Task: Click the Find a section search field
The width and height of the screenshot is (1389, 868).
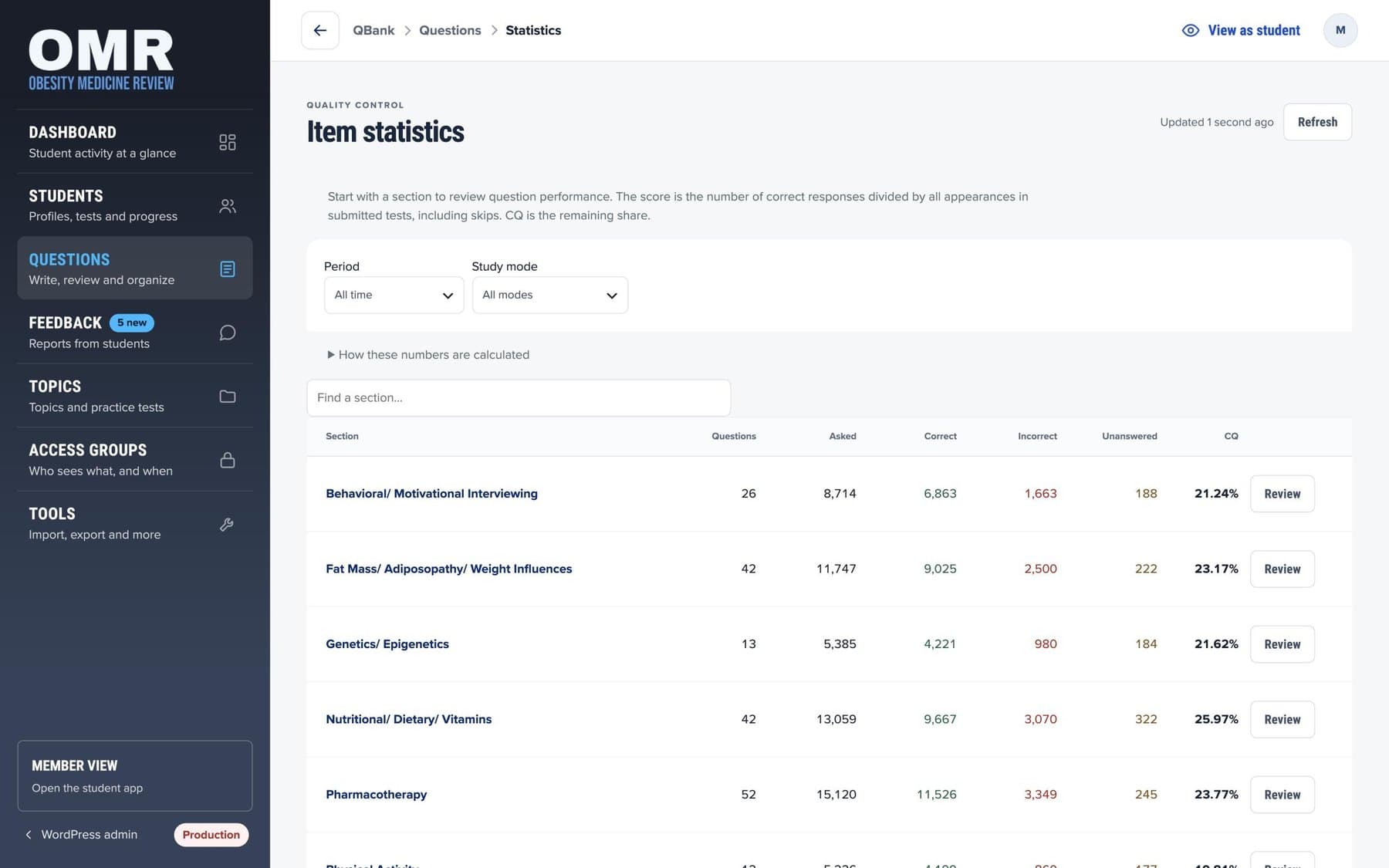Action: (x=519, y=397)
